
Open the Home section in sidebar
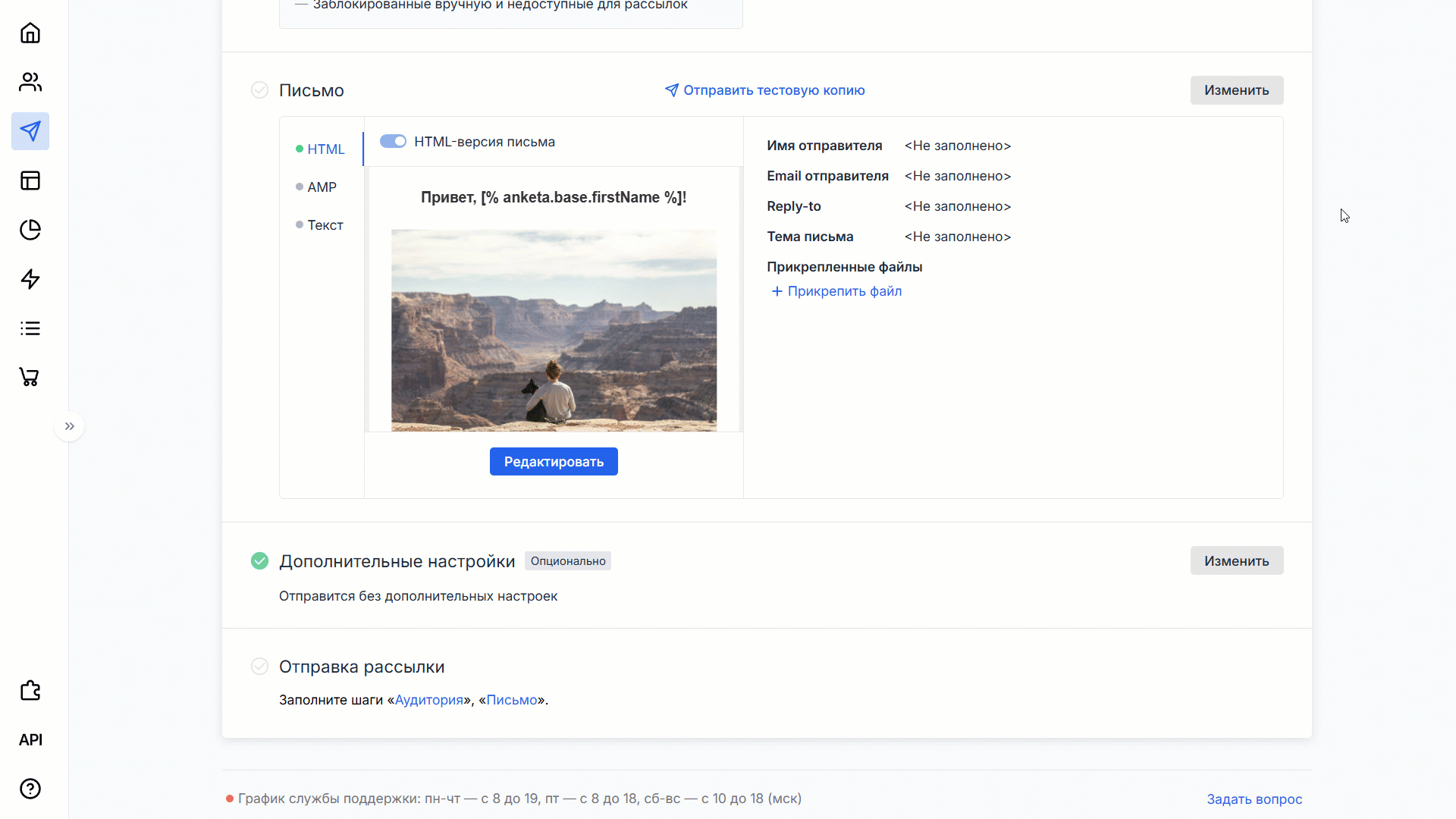point(30,33)
